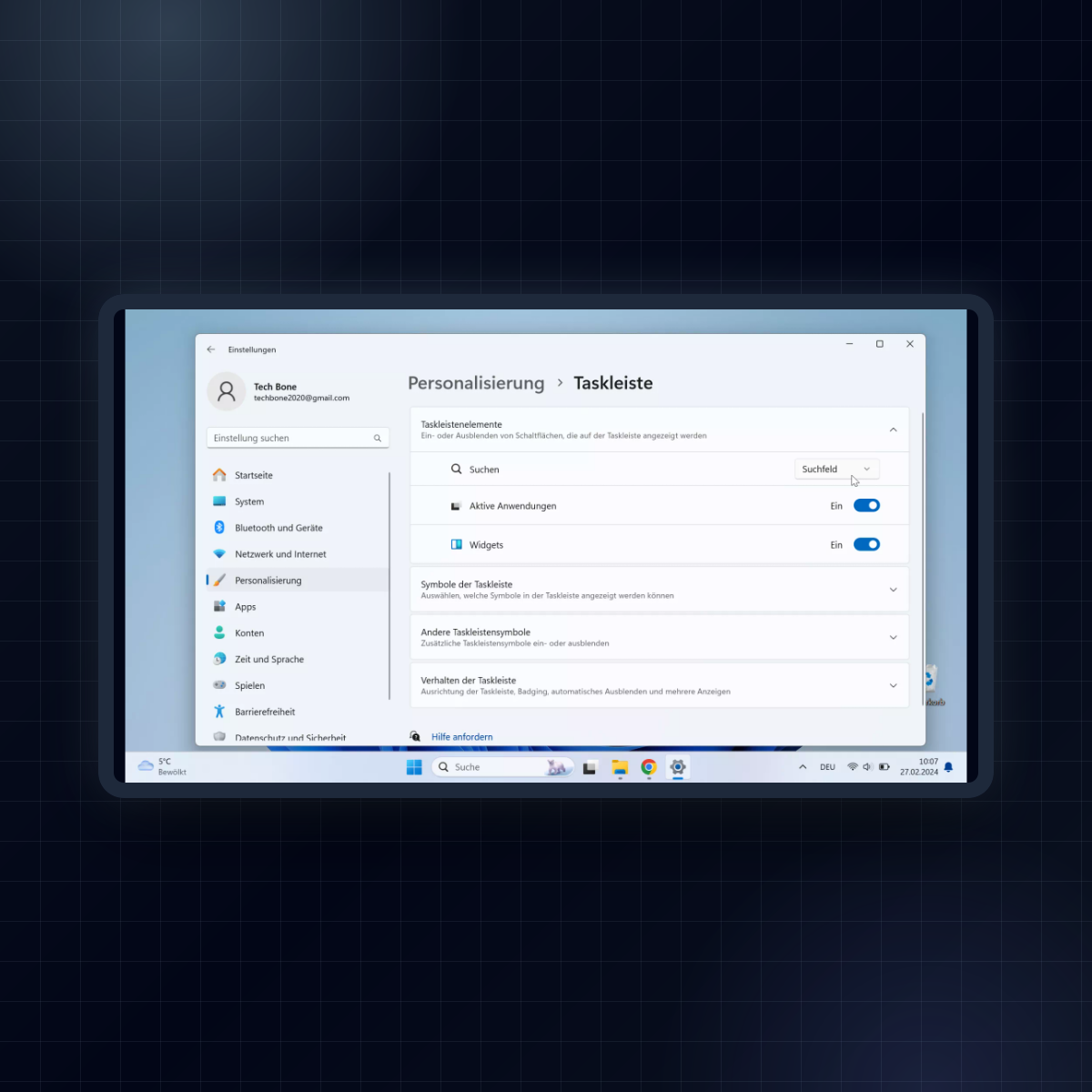
Task: Open Task View on the taskbar
Action: tap(590, 767)
